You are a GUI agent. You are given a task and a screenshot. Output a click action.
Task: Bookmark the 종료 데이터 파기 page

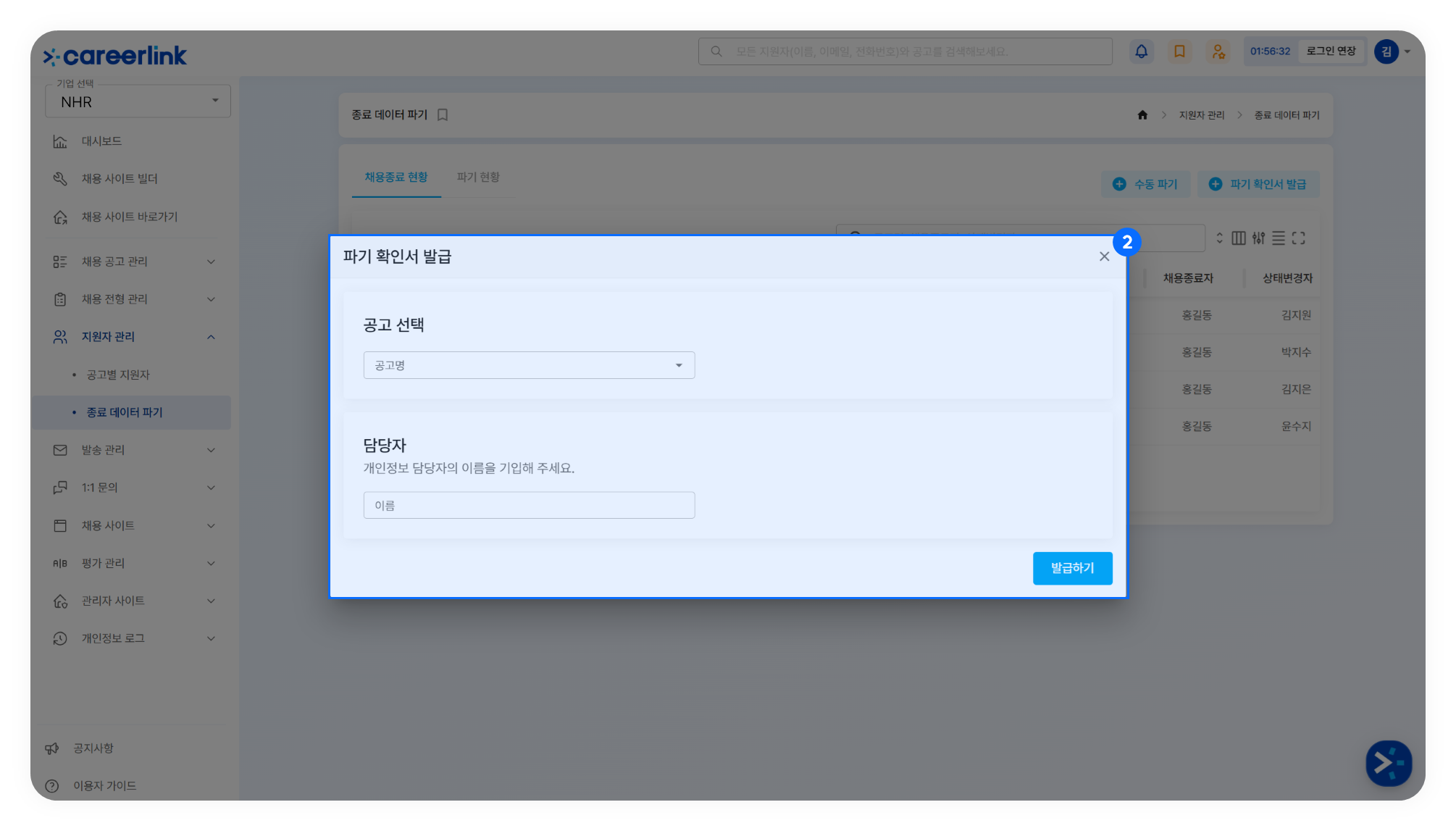pos(443,115)
